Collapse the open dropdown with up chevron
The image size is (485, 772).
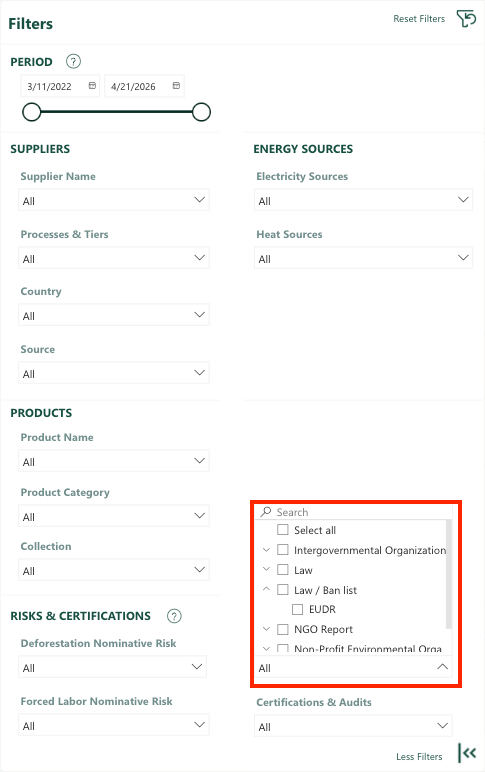coord(443,667)
